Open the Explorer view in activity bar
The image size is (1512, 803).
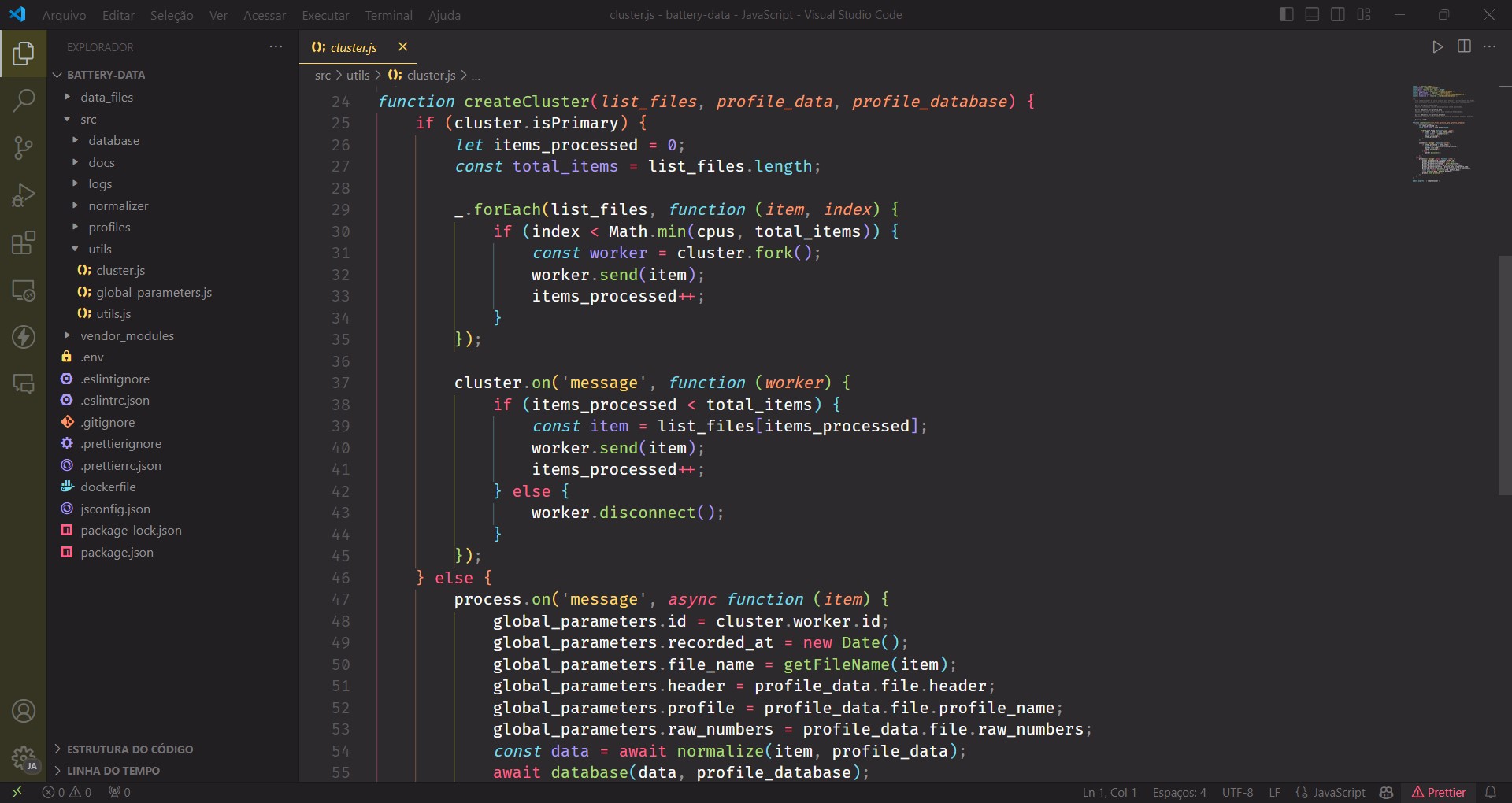click(24, 54)
